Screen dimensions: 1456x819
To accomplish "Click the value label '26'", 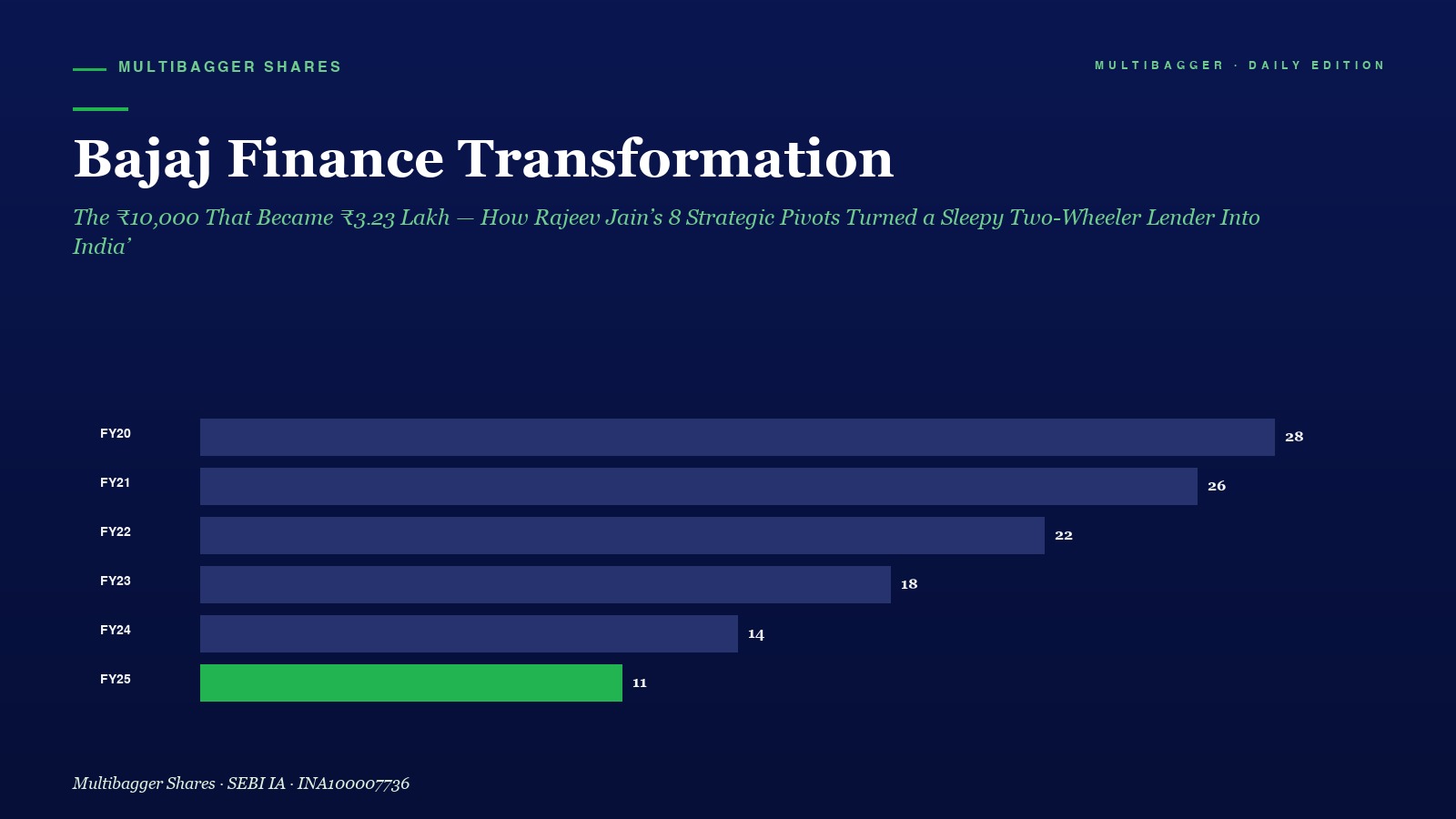I will point(1217,486).
